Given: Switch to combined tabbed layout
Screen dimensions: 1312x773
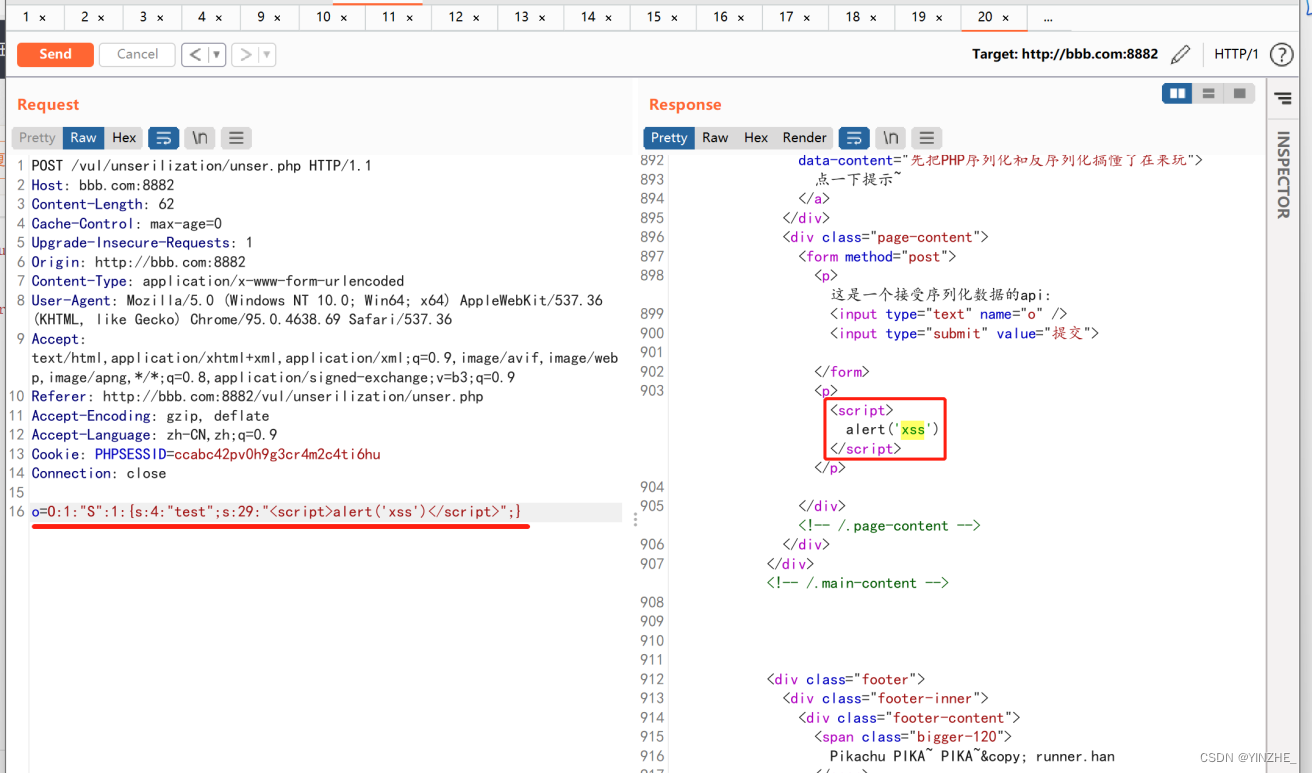Looking at the screenshot, I should (1239, 93).
